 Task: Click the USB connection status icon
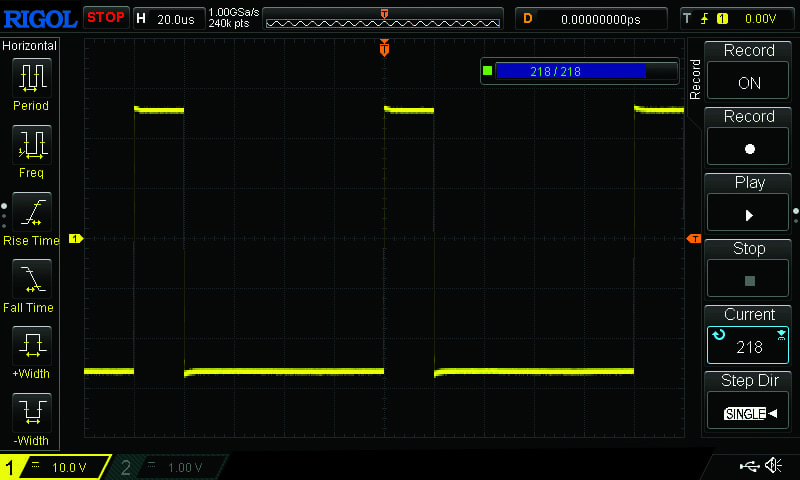[749, 466]
